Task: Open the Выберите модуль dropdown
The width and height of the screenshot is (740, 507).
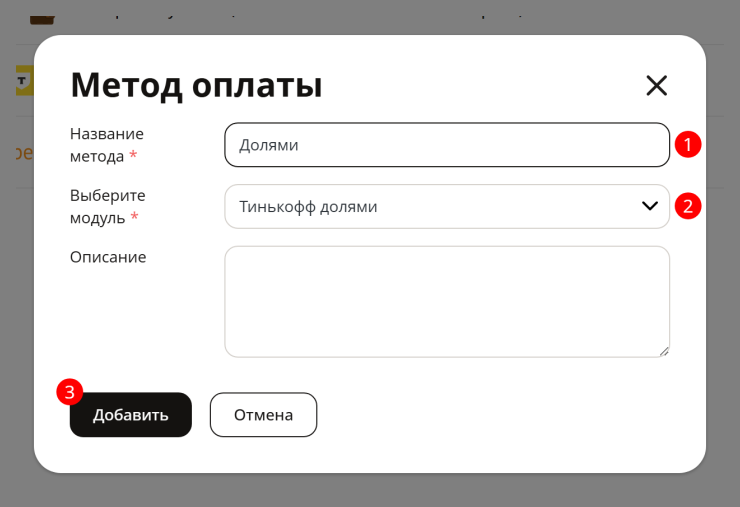Action: pos(447,206)
